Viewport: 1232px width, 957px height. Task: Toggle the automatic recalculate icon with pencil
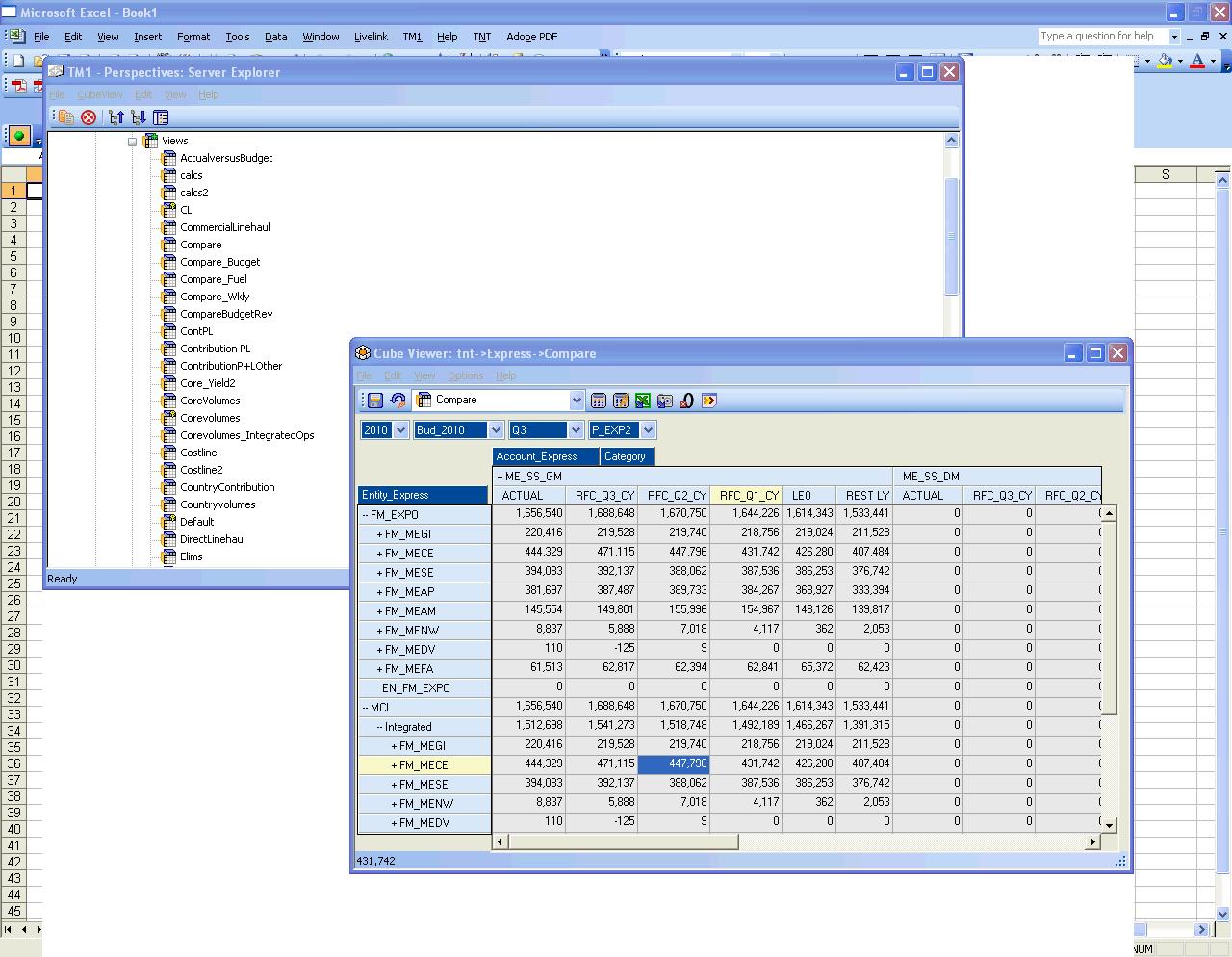[x=621, y=401]
